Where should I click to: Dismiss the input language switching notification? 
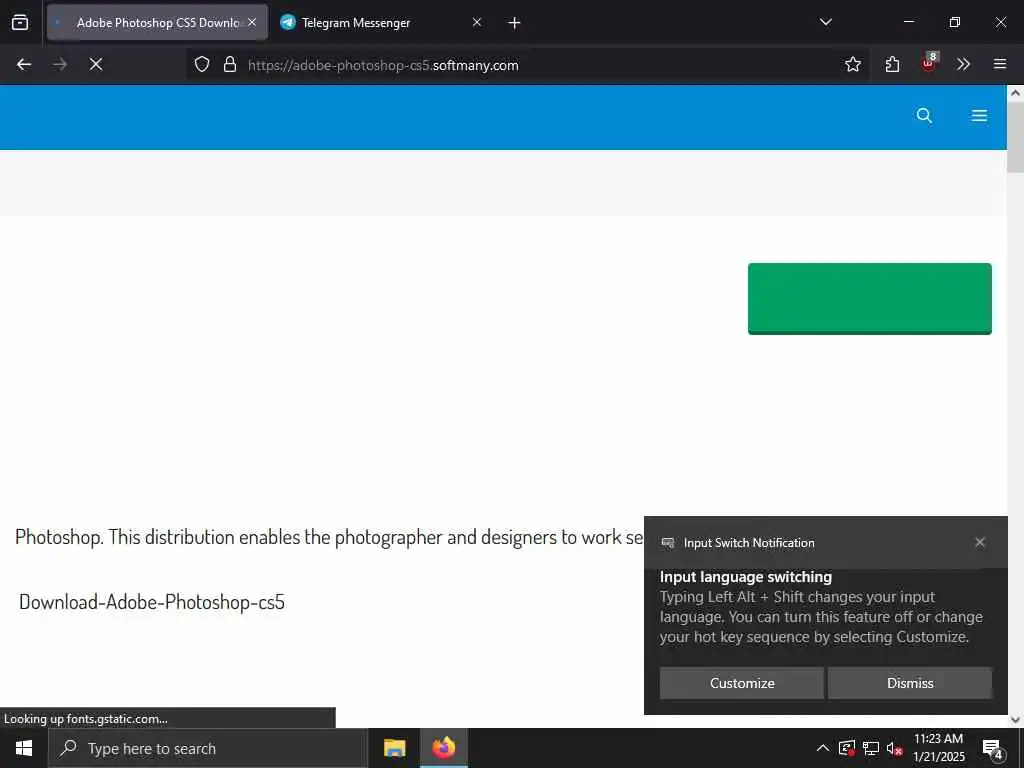click(910, 683)
